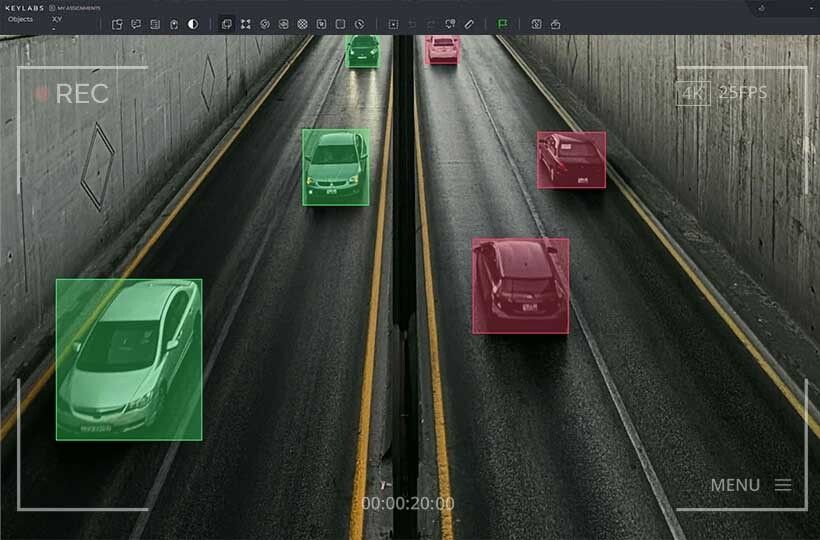Viewport: 820px width, 540px height.
Task: Open the speech bubble comments icon
Action: pos(136,24)
